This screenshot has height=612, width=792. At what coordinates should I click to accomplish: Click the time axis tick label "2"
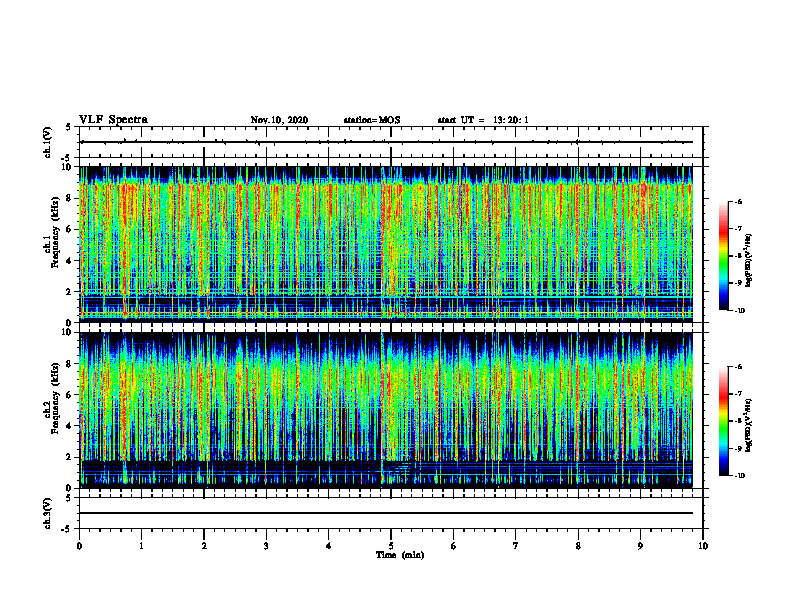tap(204, 546)
